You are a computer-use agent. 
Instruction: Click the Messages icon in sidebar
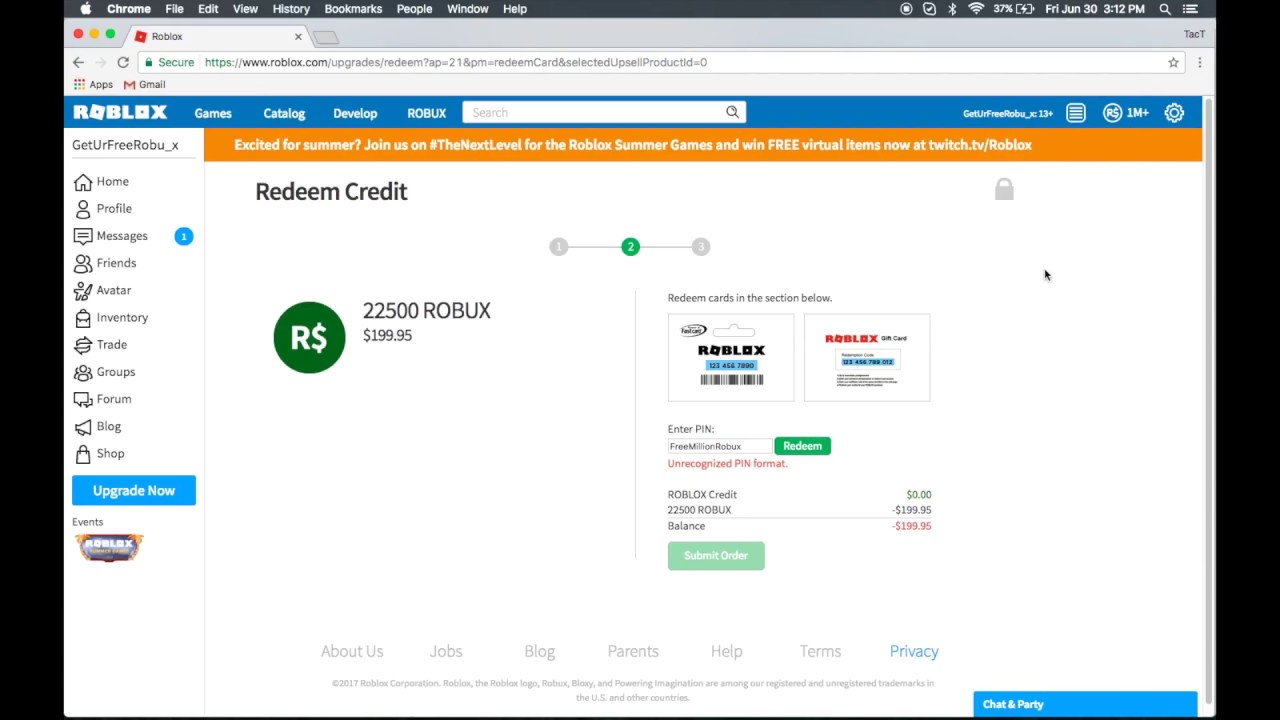coord(83,236)
